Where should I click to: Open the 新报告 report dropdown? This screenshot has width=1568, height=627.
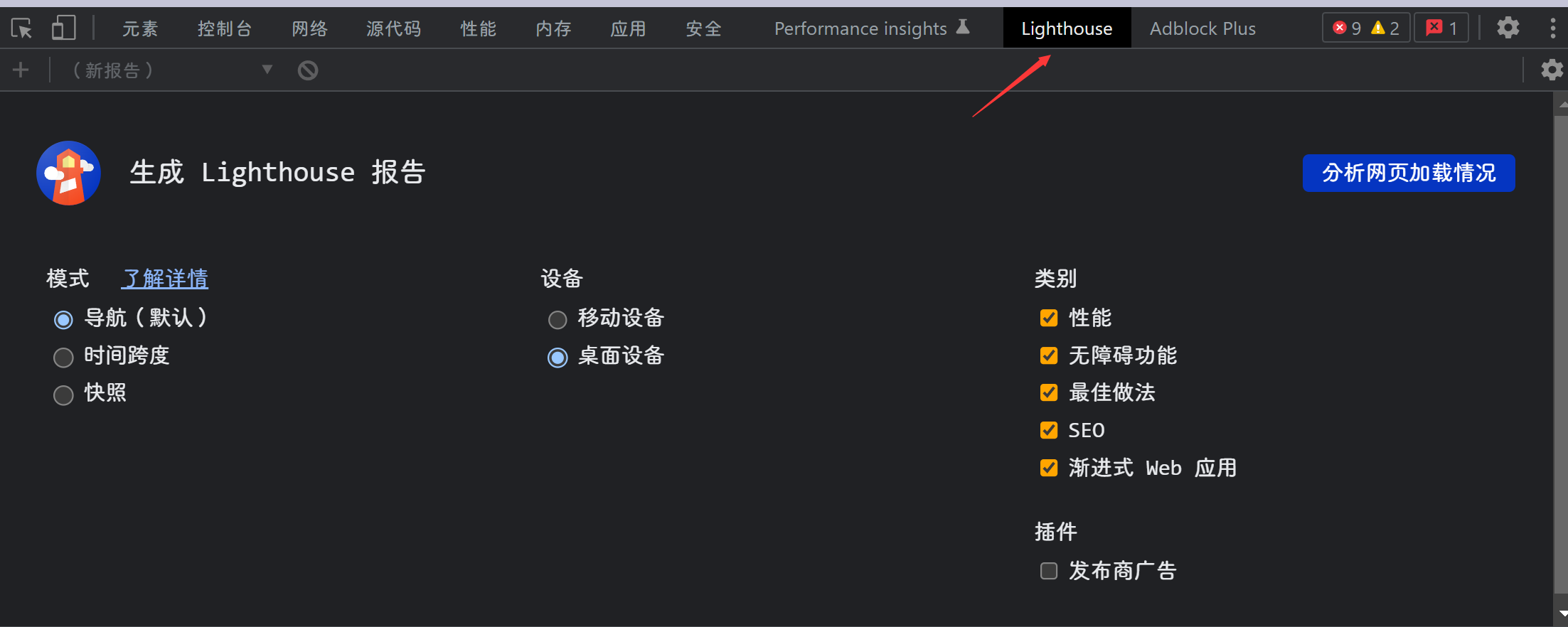coord(171,70)
